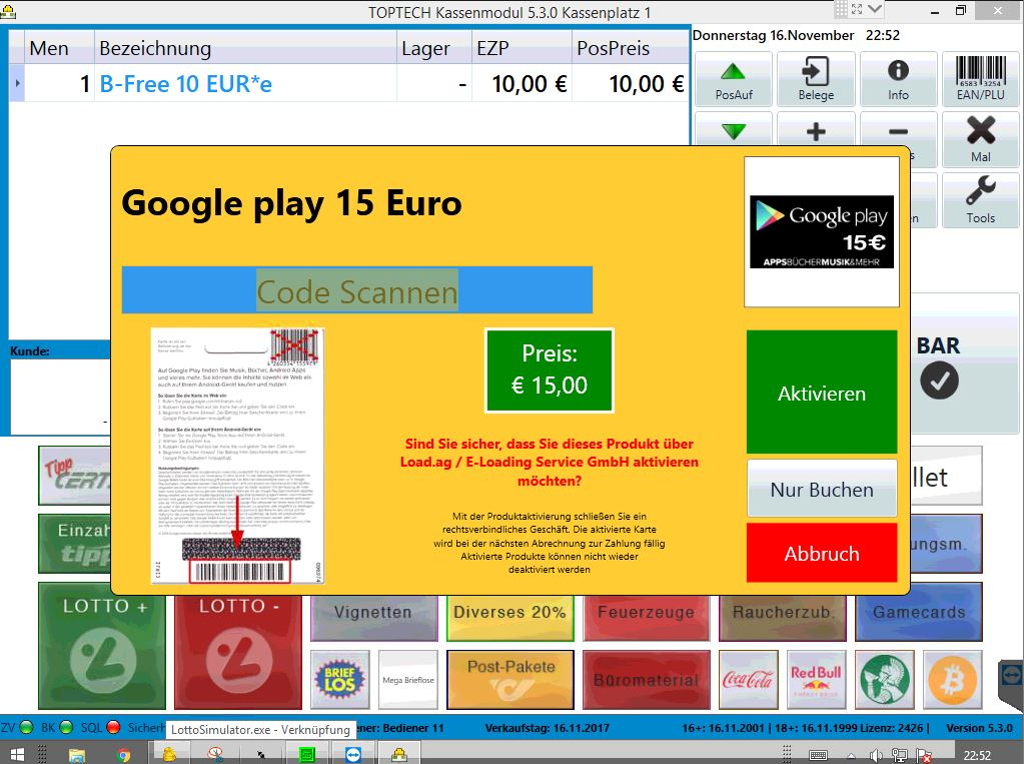Open the Windows Start button

[17, 754]
